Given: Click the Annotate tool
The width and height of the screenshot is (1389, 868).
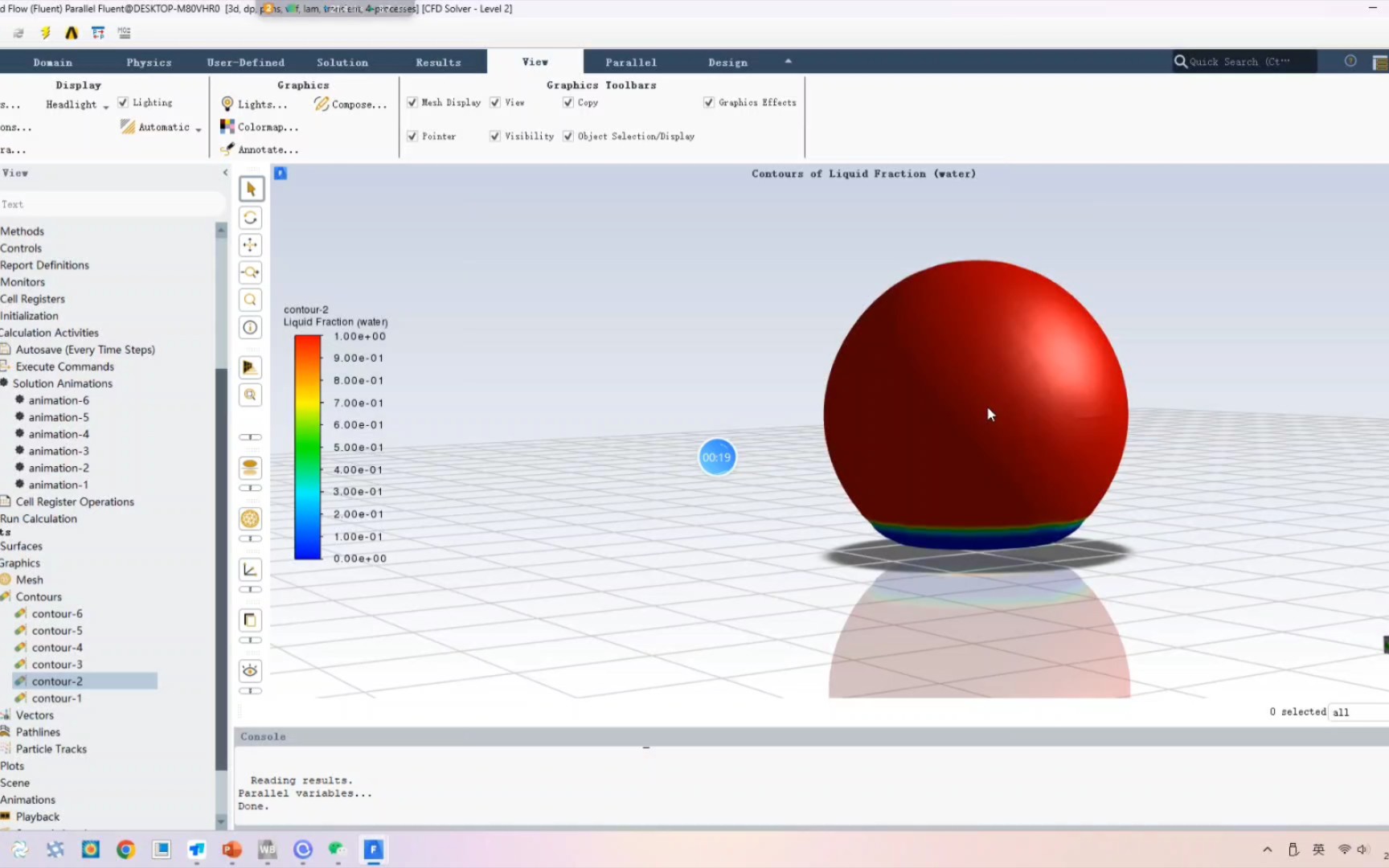Looking at the screenshot, I should click(260, 149).
